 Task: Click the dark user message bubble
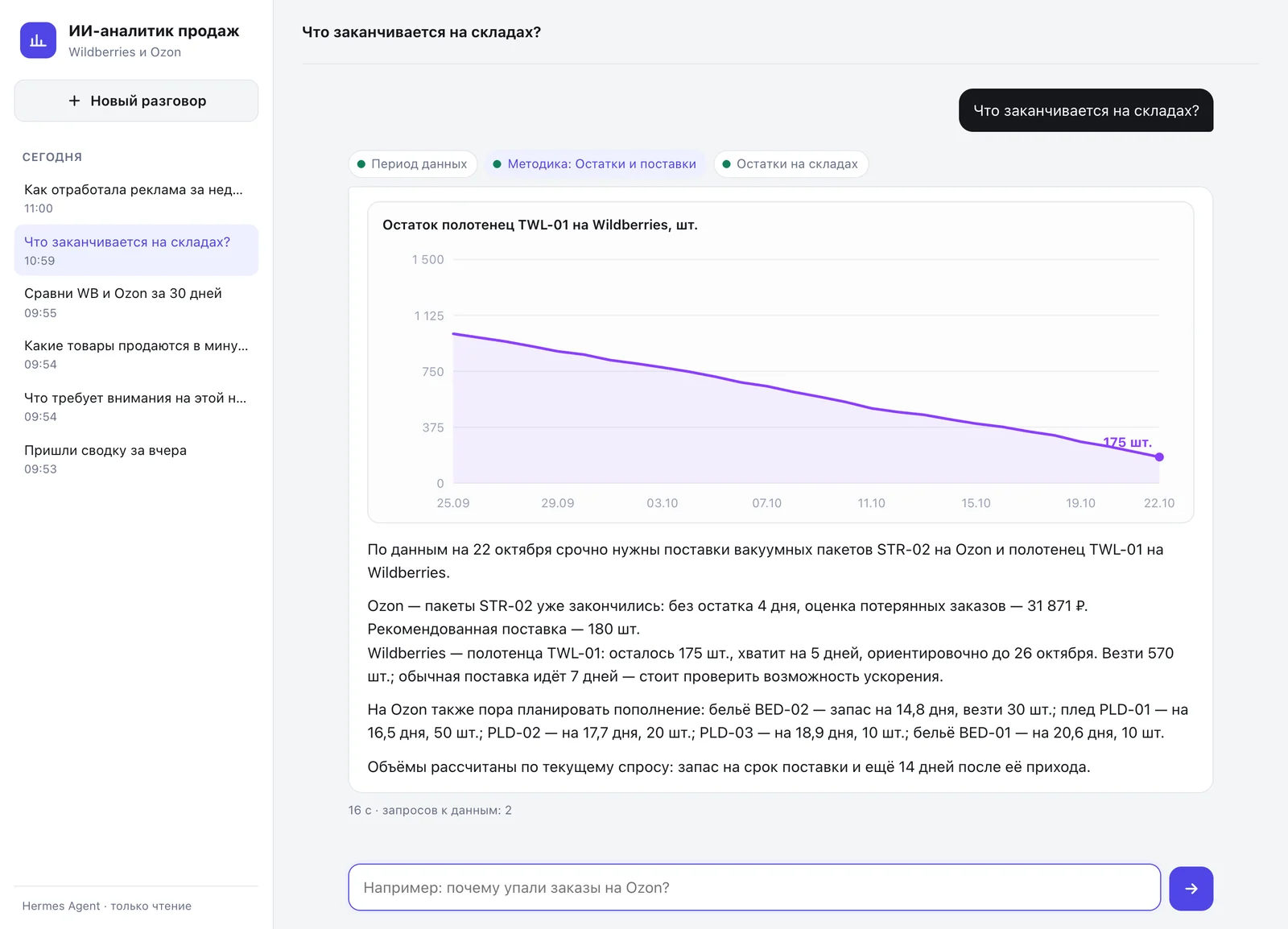1086,110
